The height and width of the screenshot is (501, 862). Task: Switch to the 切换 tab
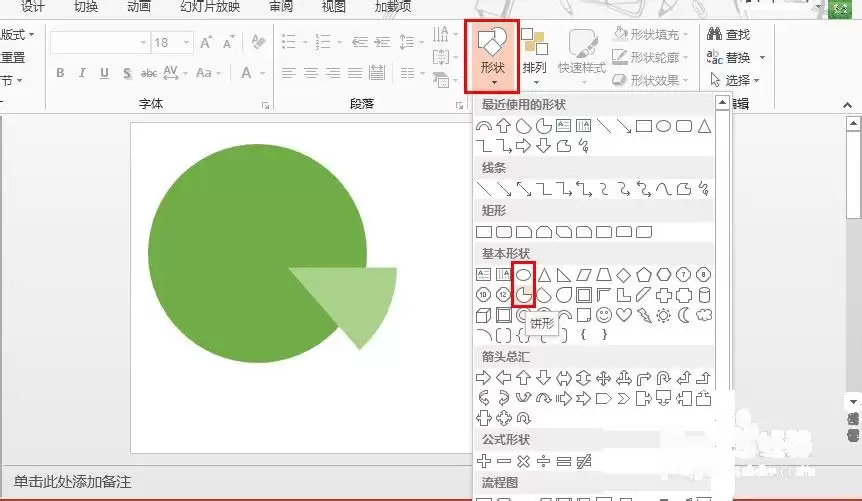pos(86,7)
